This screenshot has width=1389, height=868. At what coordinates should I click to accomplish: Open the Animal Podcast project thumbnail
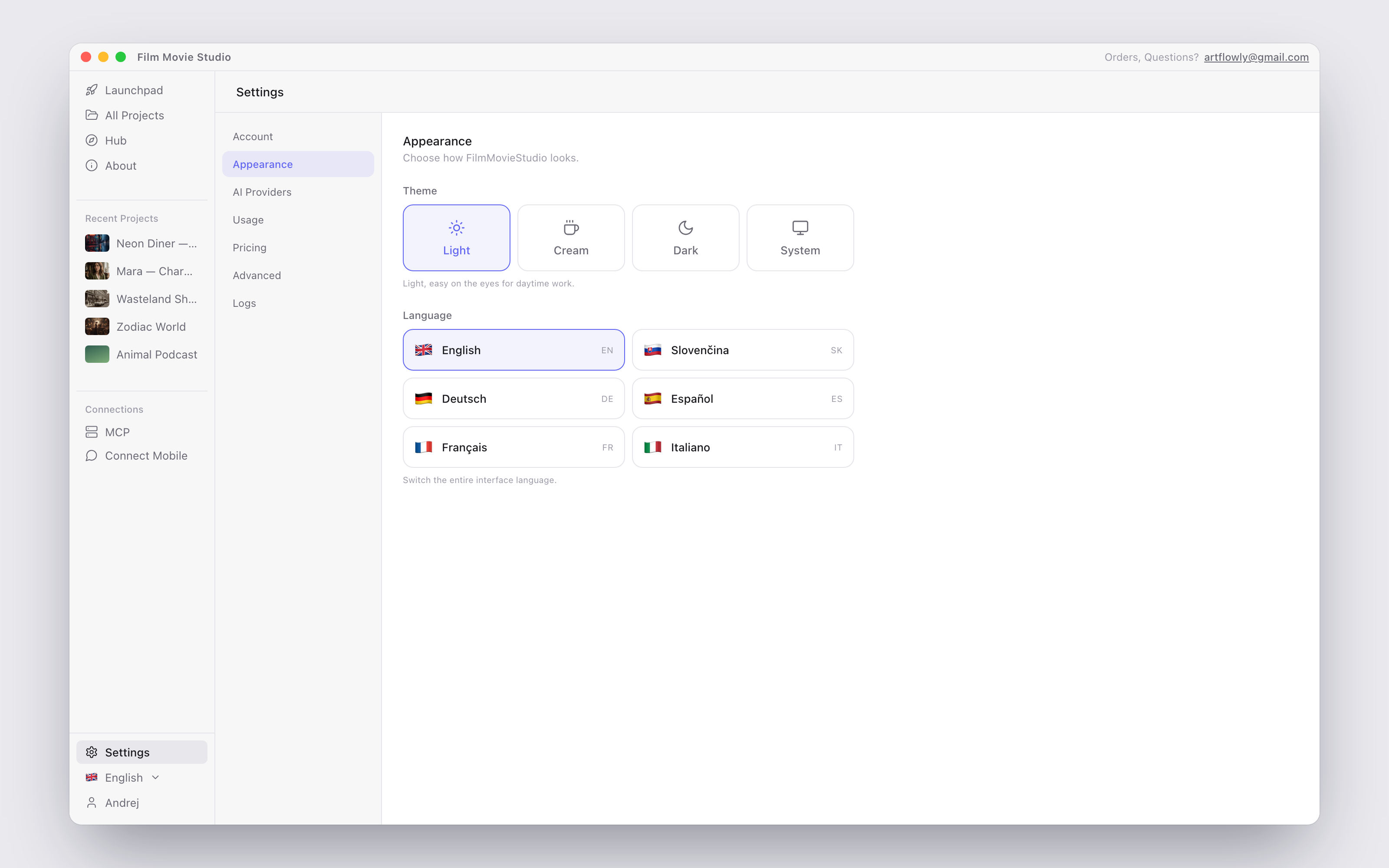pos(97,354)
